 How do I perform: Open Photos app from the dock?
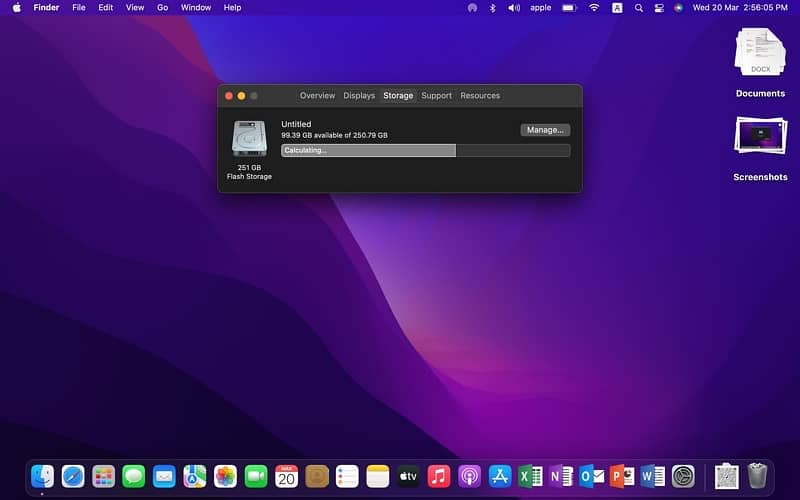pos(225,476)
